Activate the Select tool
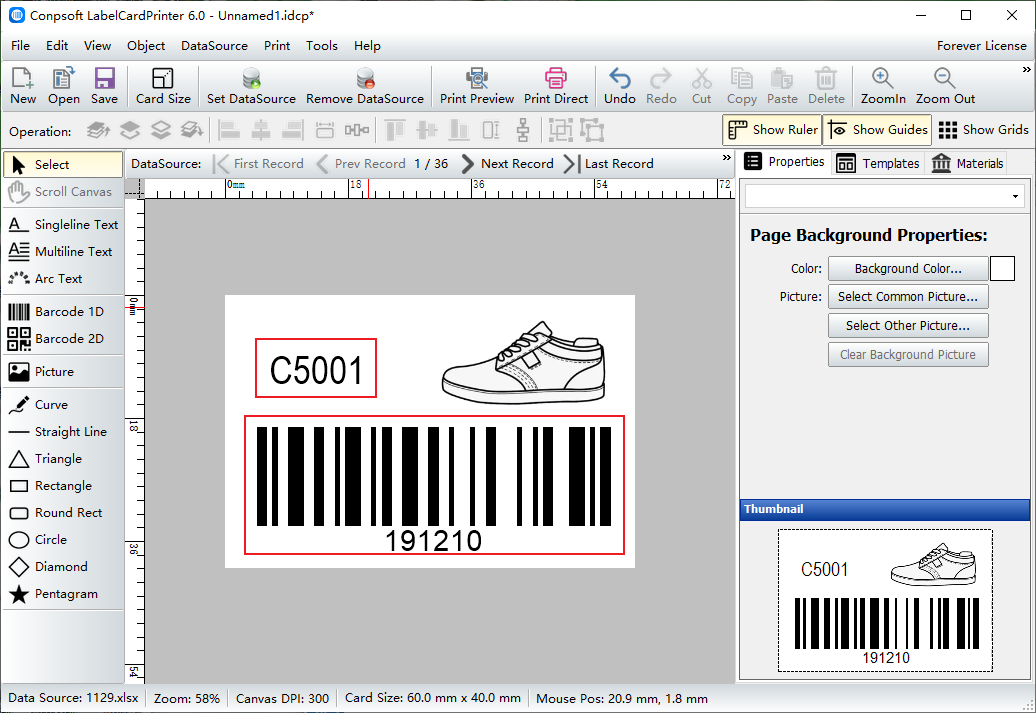The height and width of the screenshot is (713, 1036). pyautogui.click(x=63, y=165)
